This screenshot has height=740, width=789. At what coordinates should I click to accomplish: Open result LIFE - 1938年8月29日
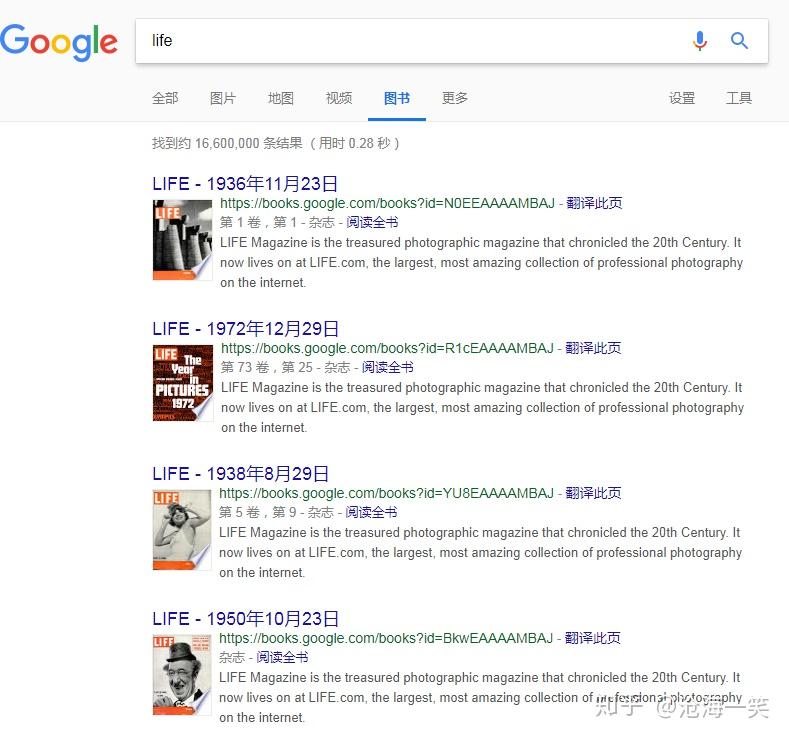tap(241, 473)
